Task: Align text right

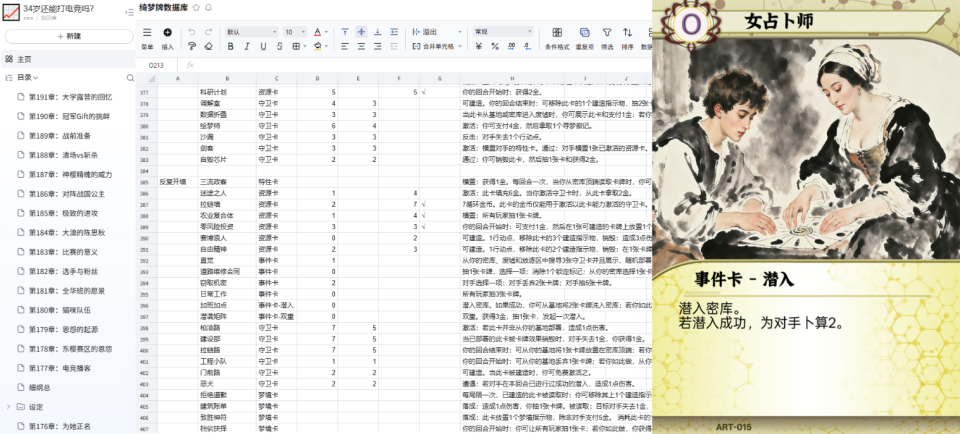Action: (x=378, y=46)
